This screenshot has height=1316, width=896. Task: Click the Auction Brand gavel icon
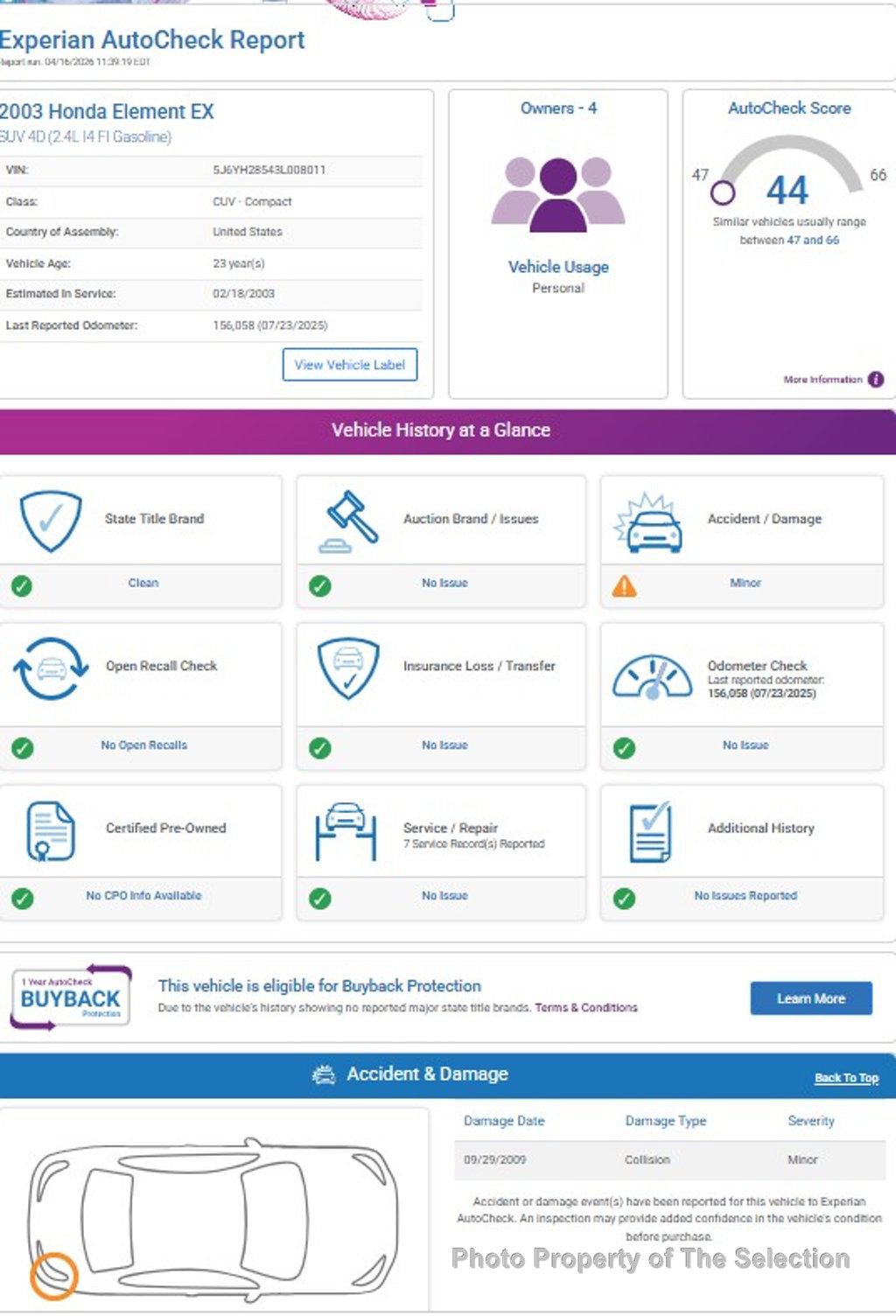click(348, 521)
